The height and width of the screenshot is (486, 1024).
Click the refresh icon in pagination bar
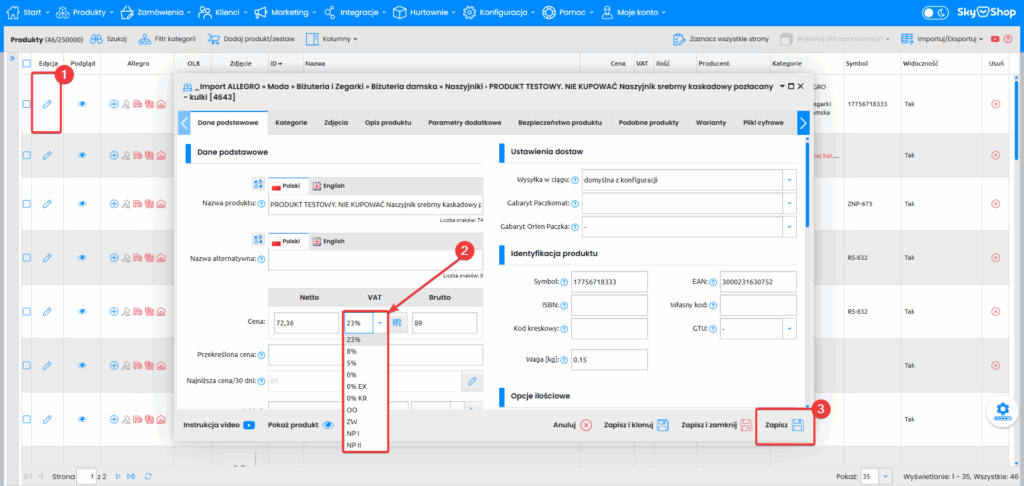click(x=148, y=475)
